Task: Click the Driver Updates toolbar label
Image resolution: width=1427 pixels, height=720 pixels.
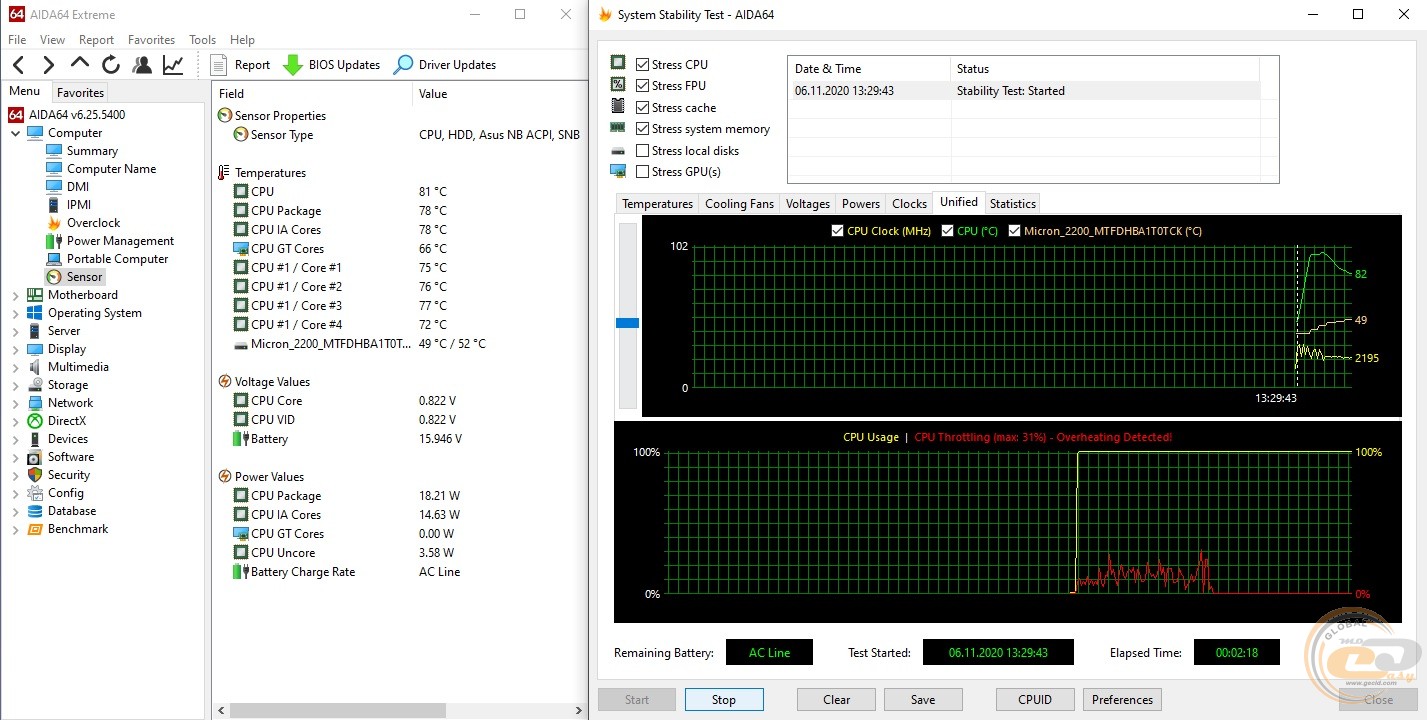Action: 457,65
